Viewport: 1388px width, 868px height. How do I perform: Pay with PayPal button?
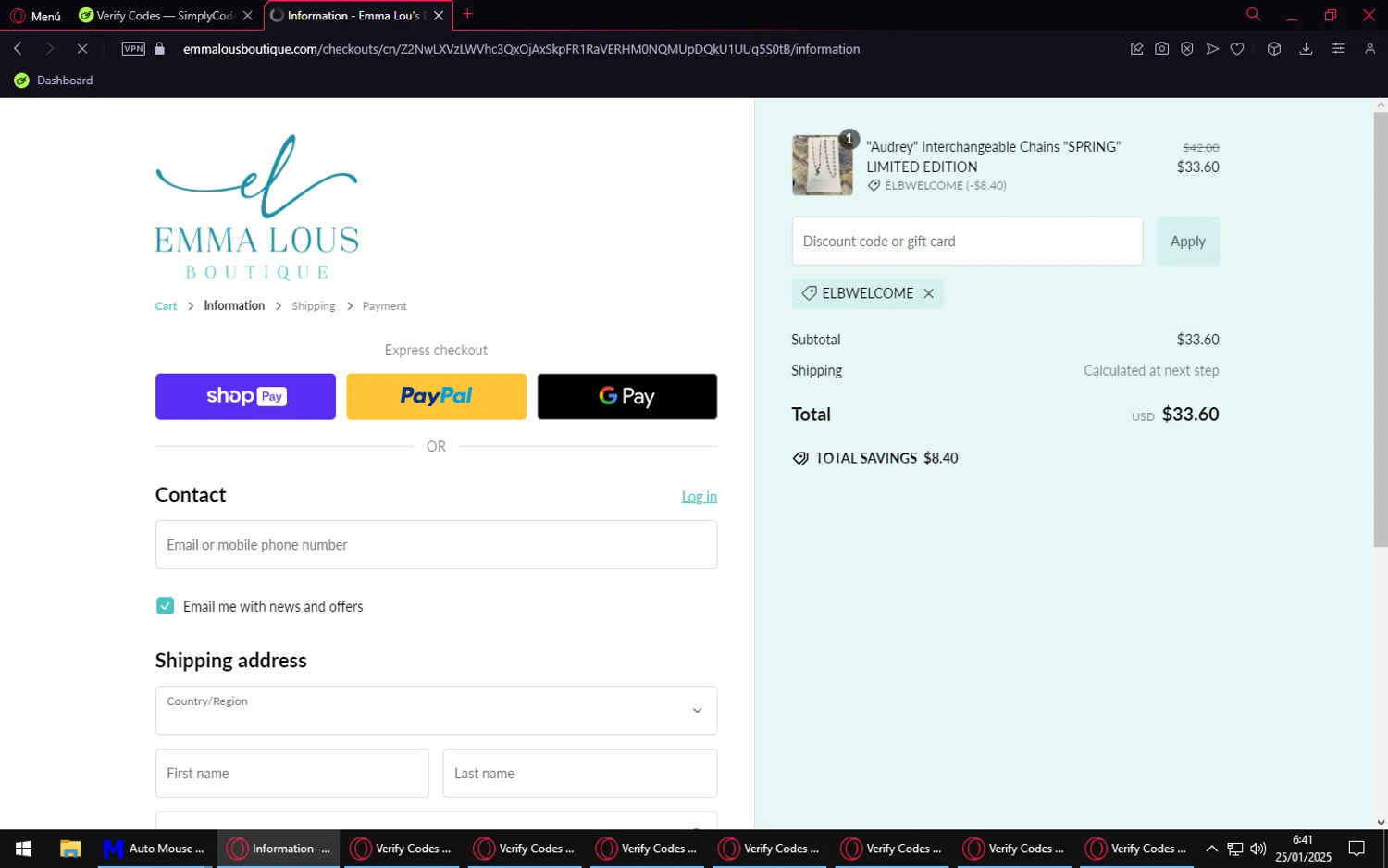click(x=436, y=396)
